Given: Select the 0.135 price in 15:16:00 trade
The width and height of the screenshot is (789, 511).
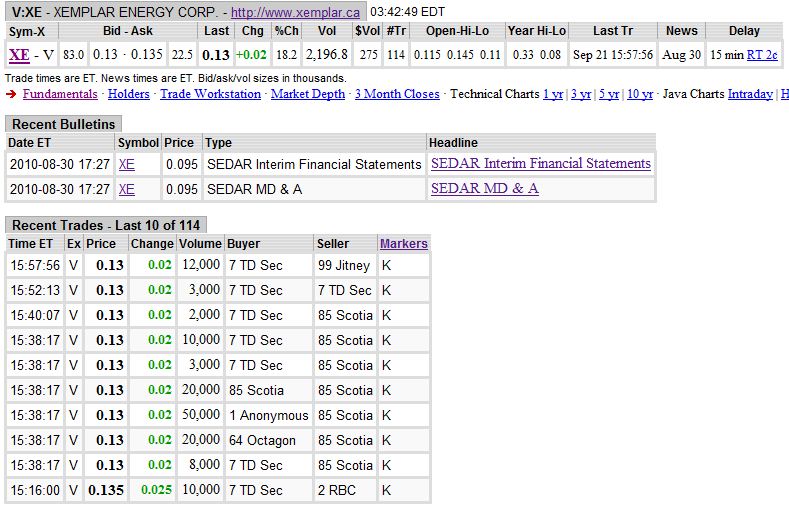Looking at the screenshot, I should [x=106, y=490].
